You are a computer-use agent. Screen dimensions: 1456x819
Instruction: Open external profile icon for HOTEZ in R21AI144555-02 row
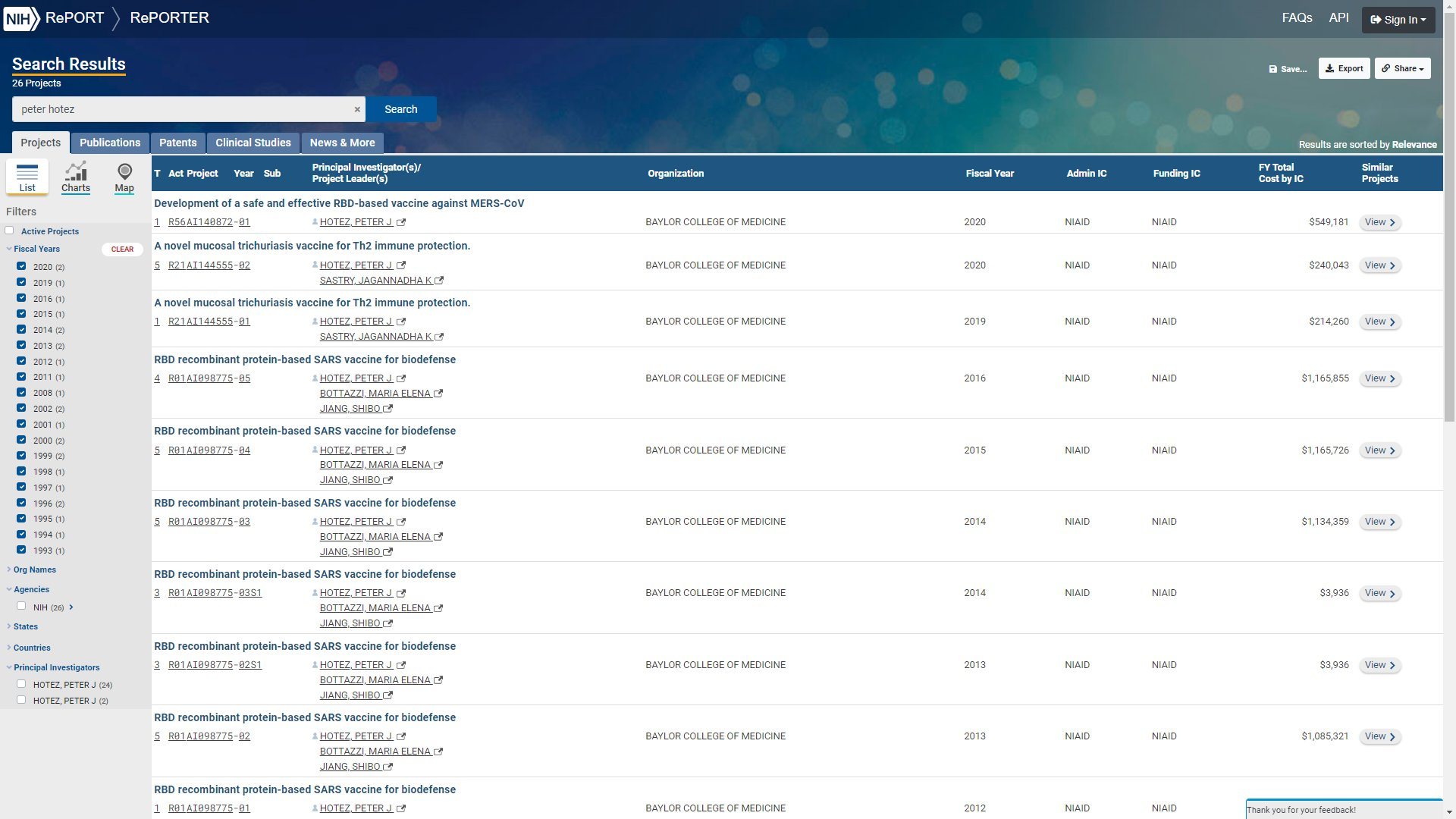(401, 265)
